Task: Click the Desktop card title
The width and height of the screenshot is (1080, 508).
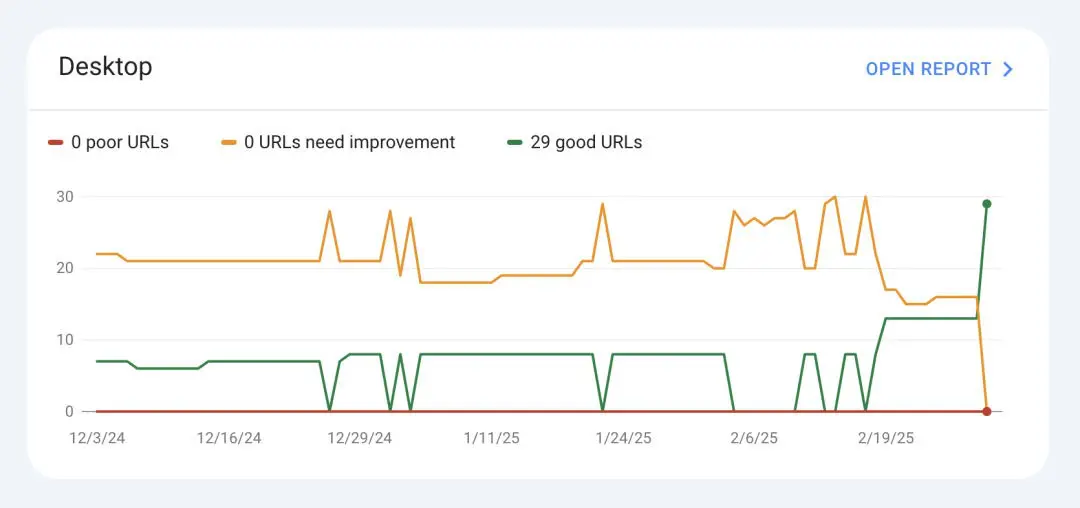Action: coord(105,67)
